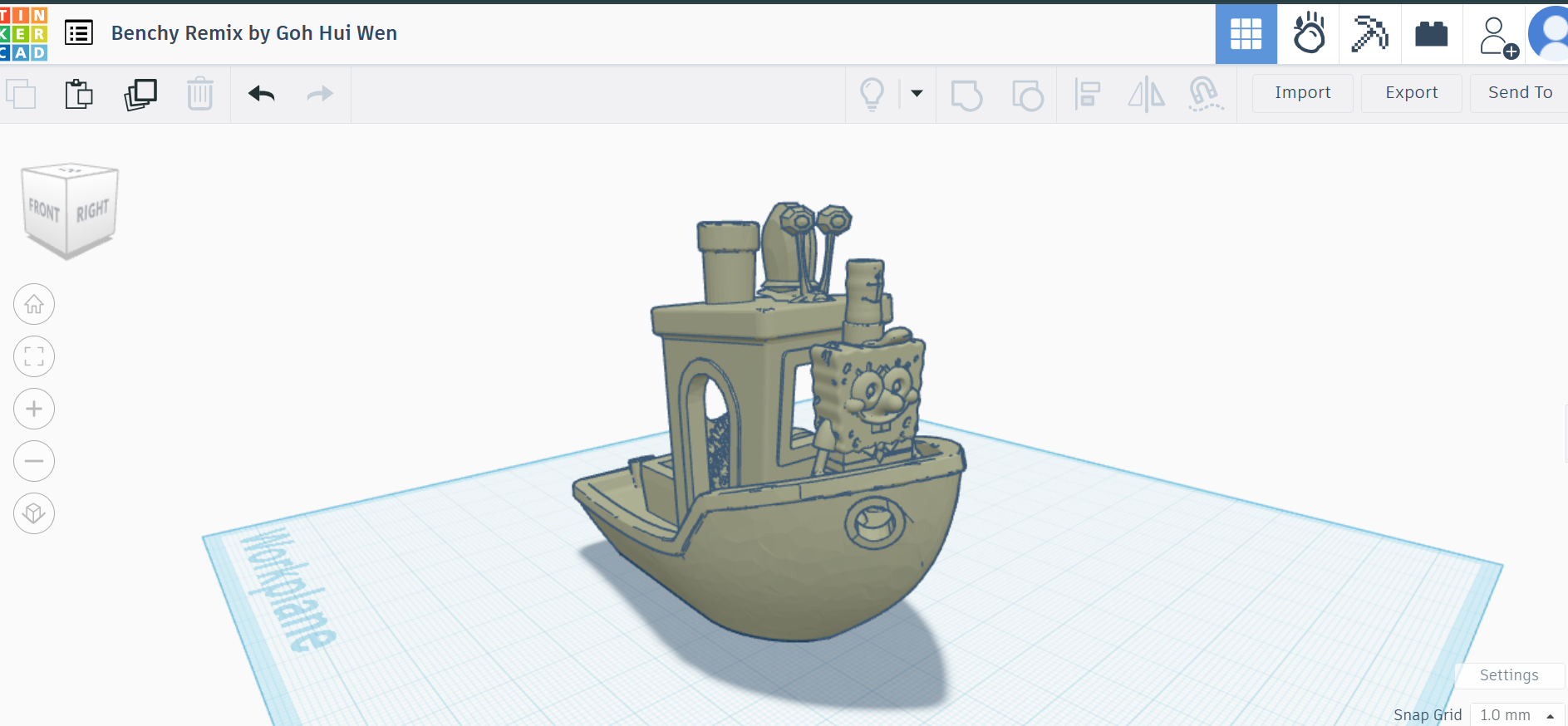This screenshot has width=1568, height=726.
Task: Zoom in with the plus button
Action: 34,409
